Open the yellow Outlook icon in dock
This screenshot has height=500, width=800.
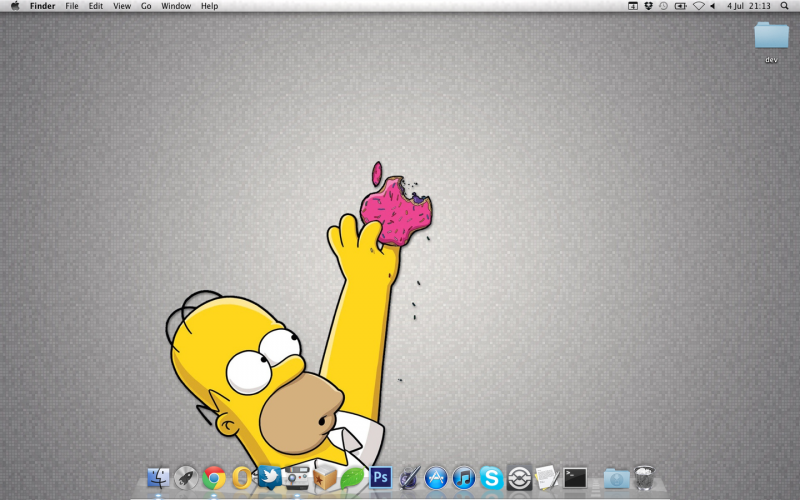(241, 479)
